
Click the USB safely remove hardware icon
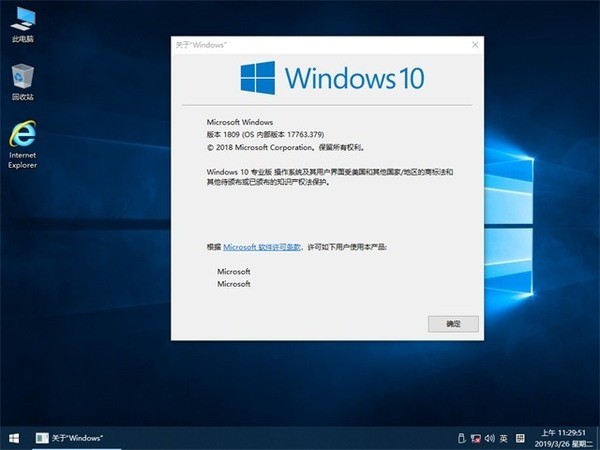[x=458, y=438]
